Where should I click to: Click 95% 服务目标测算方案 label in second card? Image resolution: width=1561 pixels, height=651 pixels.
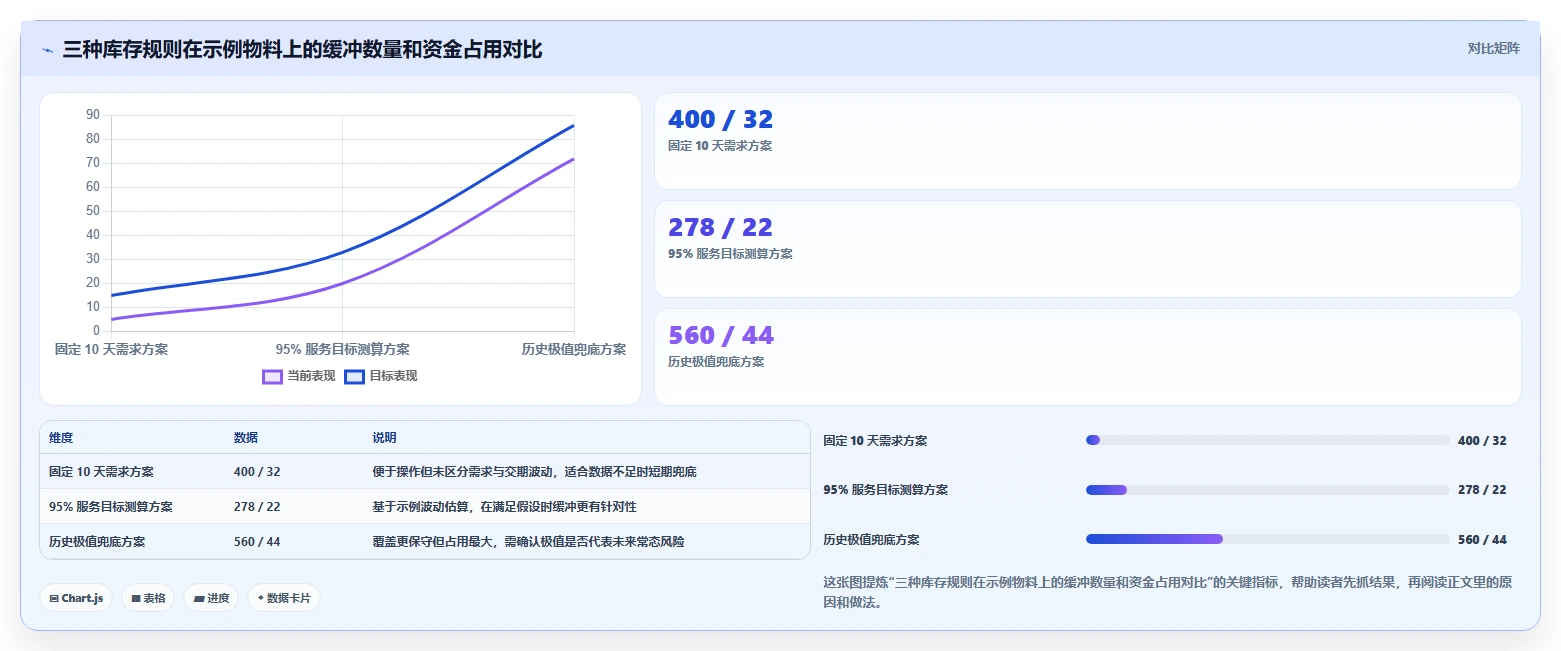click(x=730, y=254)
